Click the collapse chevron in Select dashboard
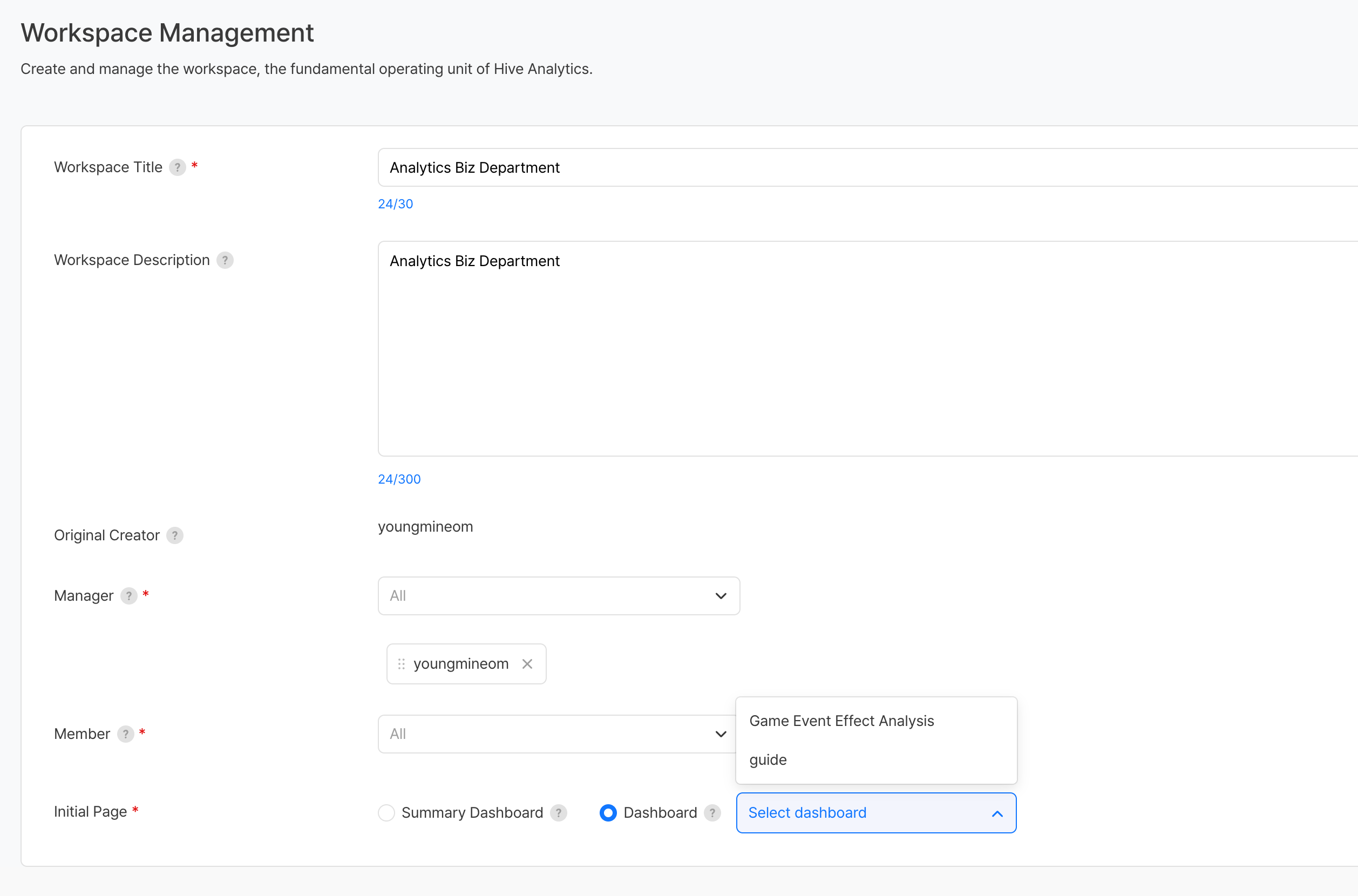This screenshot has height=896, width=1358. coord(997,814)
